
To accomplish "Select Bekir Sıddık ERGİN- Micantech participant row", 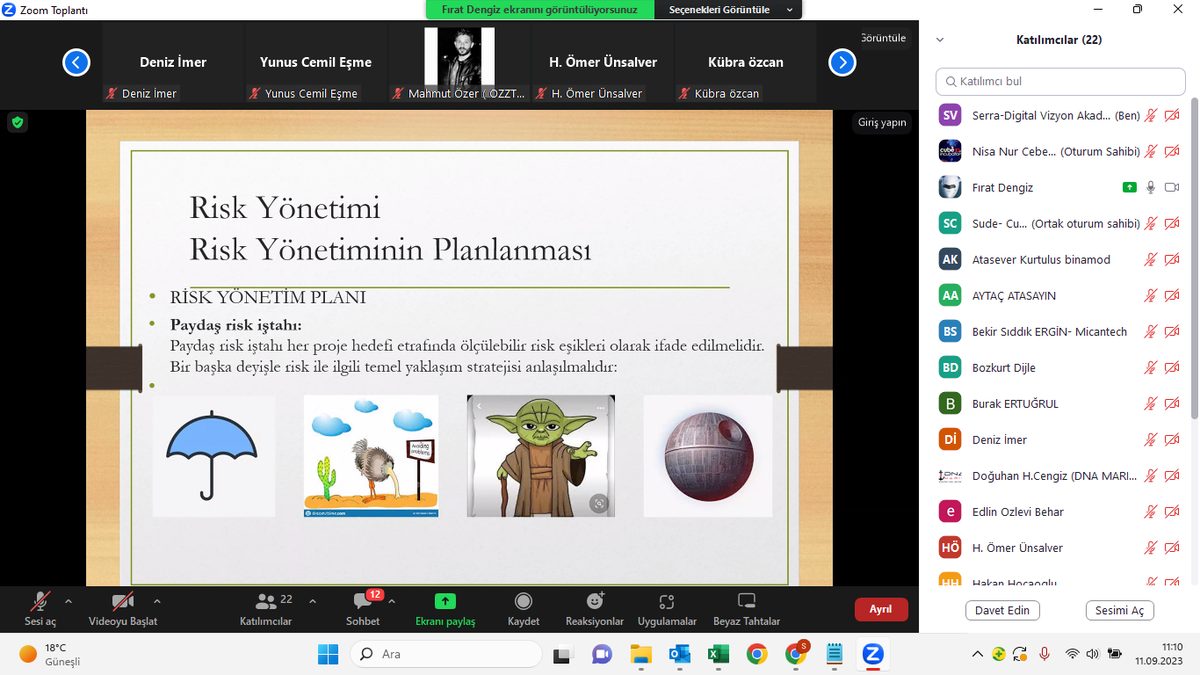I will 1060,332.
